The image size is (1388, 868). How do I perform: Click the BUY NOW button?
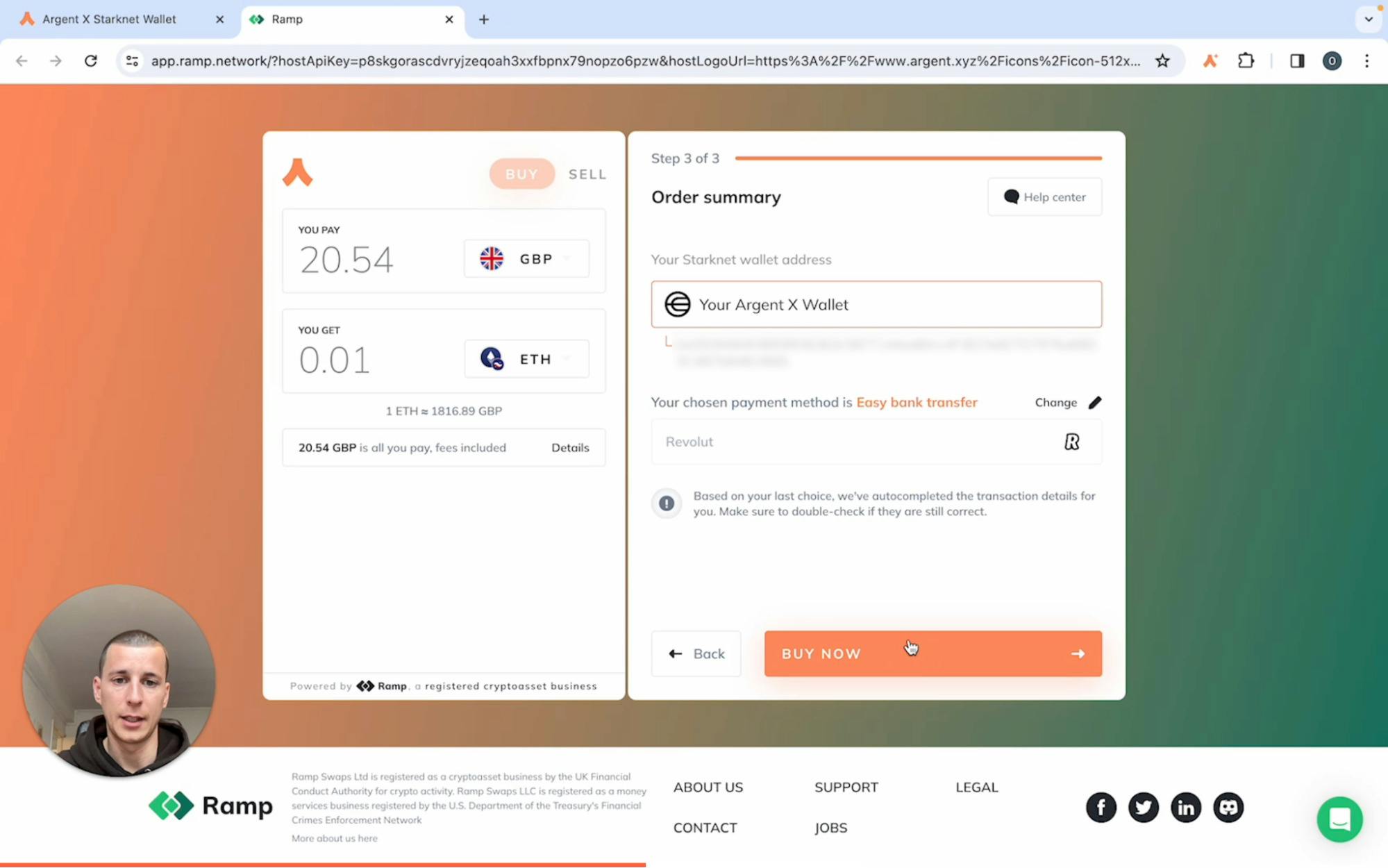click(933, 653)
